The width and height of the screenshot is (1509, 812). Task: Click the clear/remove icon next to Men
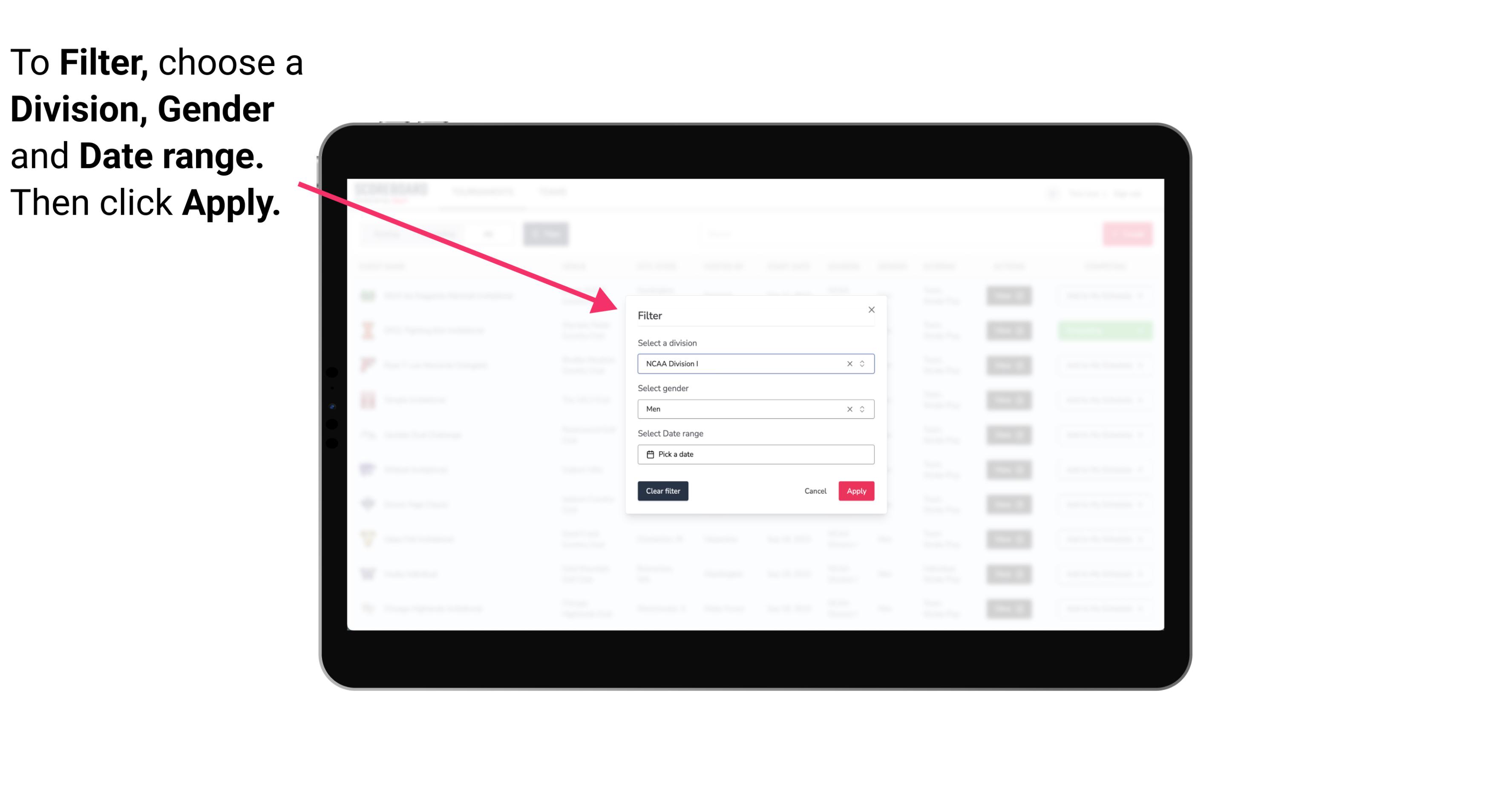tap(849, 409)
